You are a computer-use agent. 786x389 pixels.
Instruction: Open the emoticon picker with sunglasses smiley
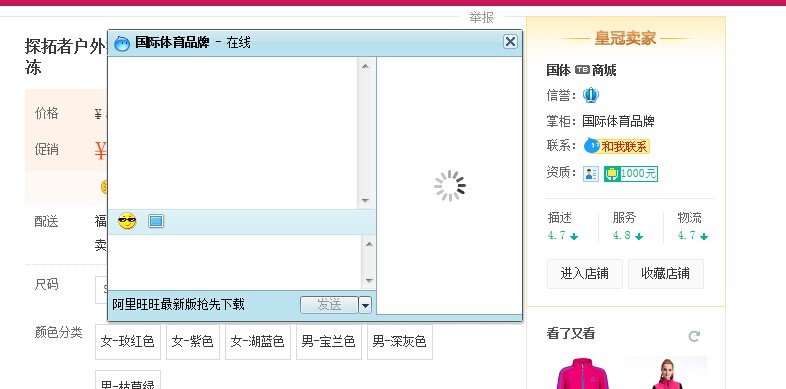point(127,221)
